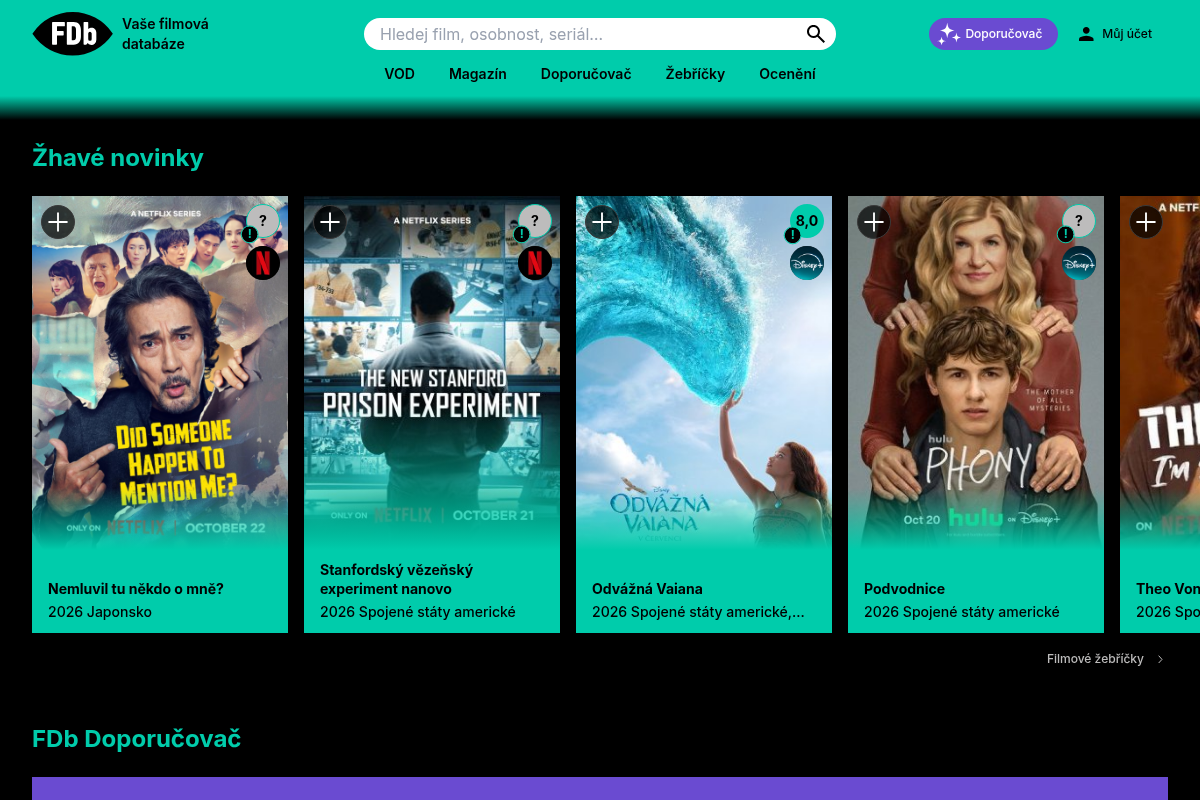Click the Žhavé novinky heading
This screenshot has height=800, width=1200.
pos(118,157)
